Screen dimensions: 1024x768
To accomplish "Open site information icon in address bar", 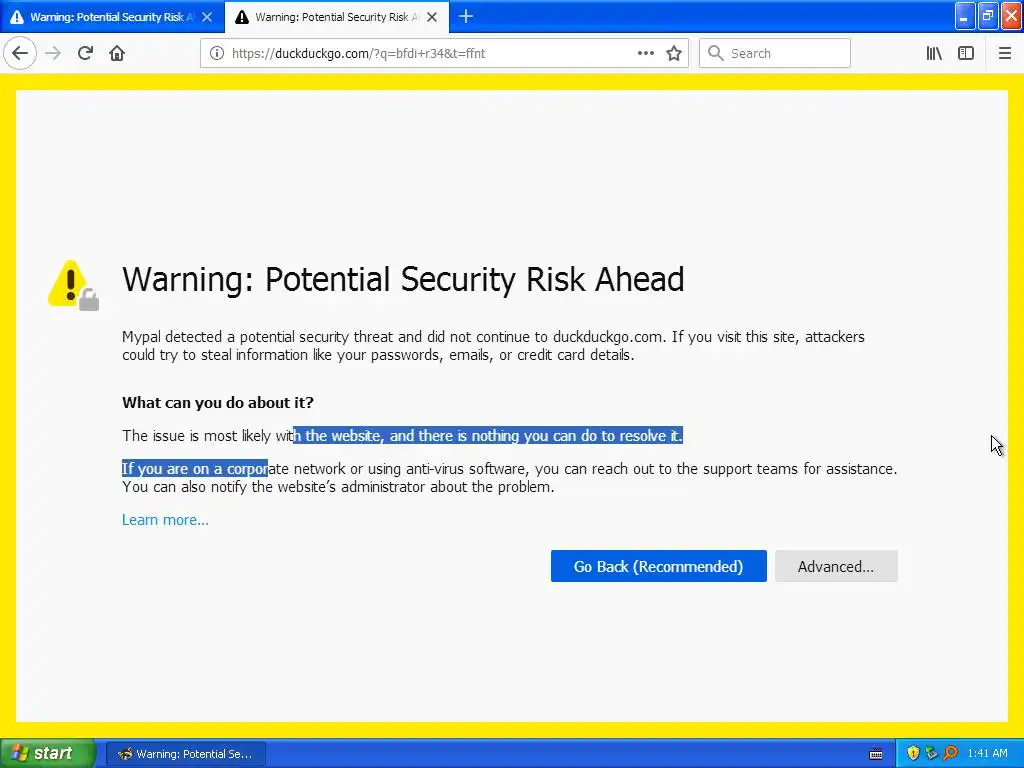I will click(217, 53).
